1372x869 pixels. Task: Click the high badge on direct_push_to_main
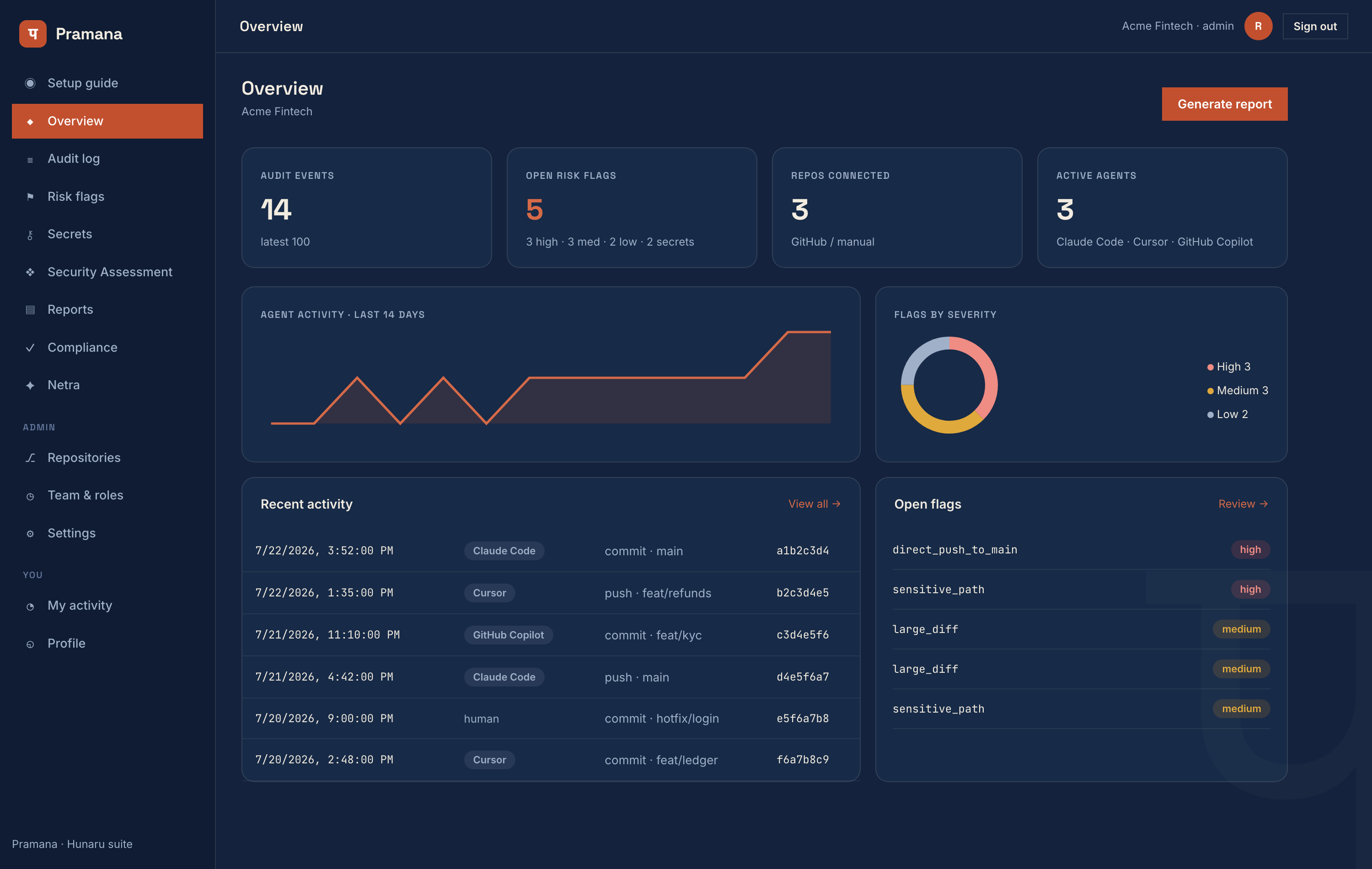pyautogui.click(x=1250, y=549)
